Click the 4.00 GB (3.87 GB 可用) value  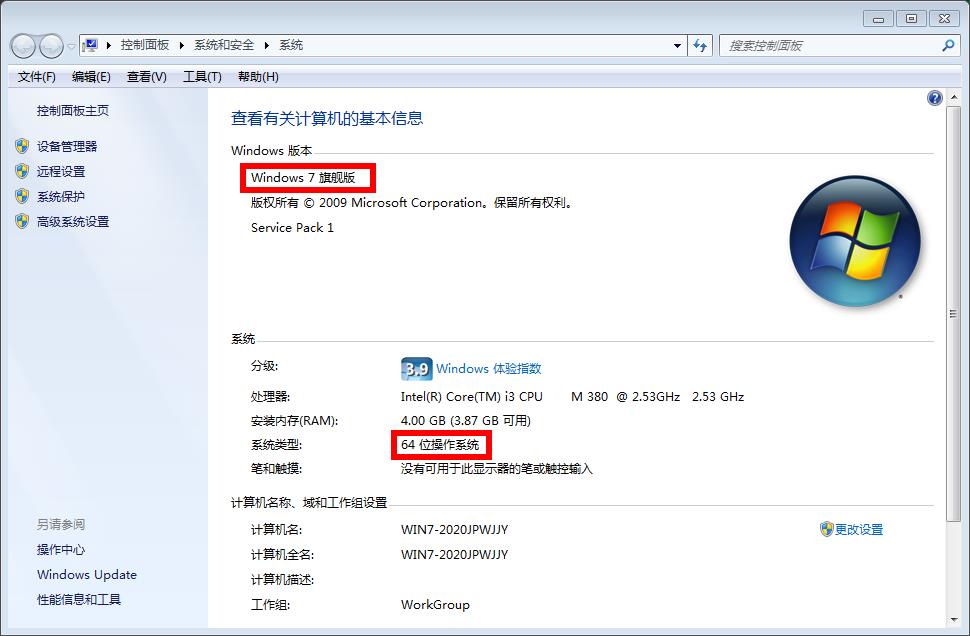(x=466, y=421)
